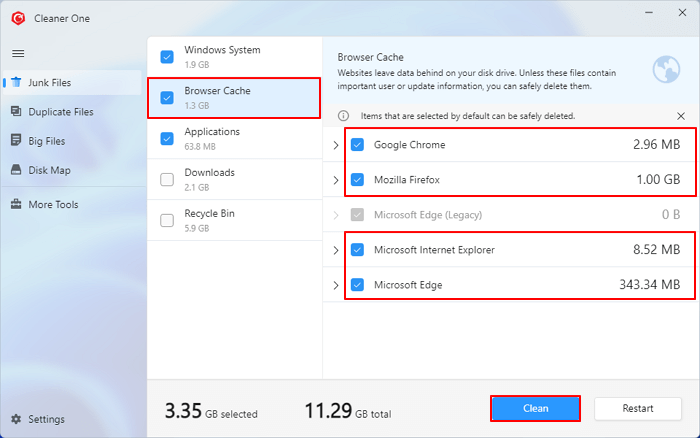The width and height of the screenshot is (700, 438).
Task: Click the Microsoft Internet Explorer label
Action: point(434,250)
